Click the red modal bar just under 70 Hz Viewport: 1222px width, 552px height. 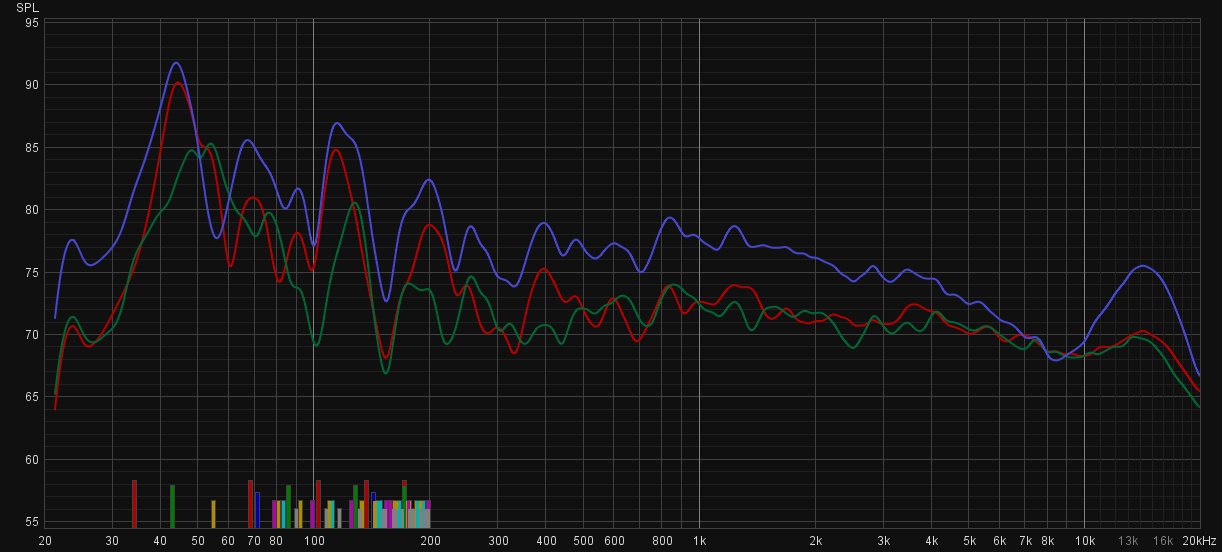tap(251, 504)
